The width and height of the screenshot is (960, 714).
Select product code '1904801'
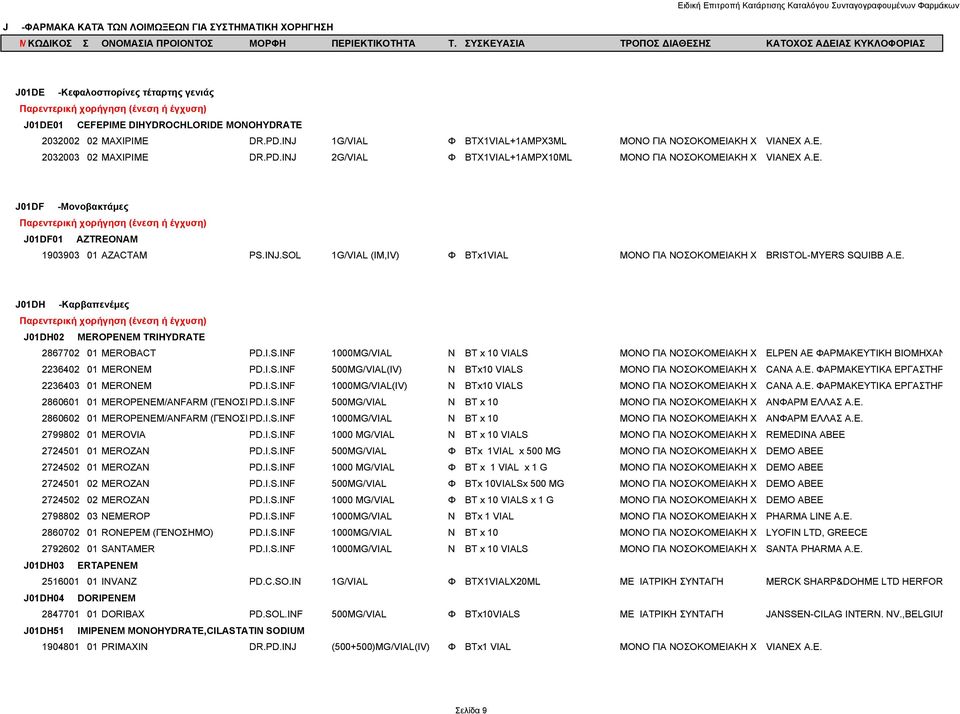coord(61,647)
